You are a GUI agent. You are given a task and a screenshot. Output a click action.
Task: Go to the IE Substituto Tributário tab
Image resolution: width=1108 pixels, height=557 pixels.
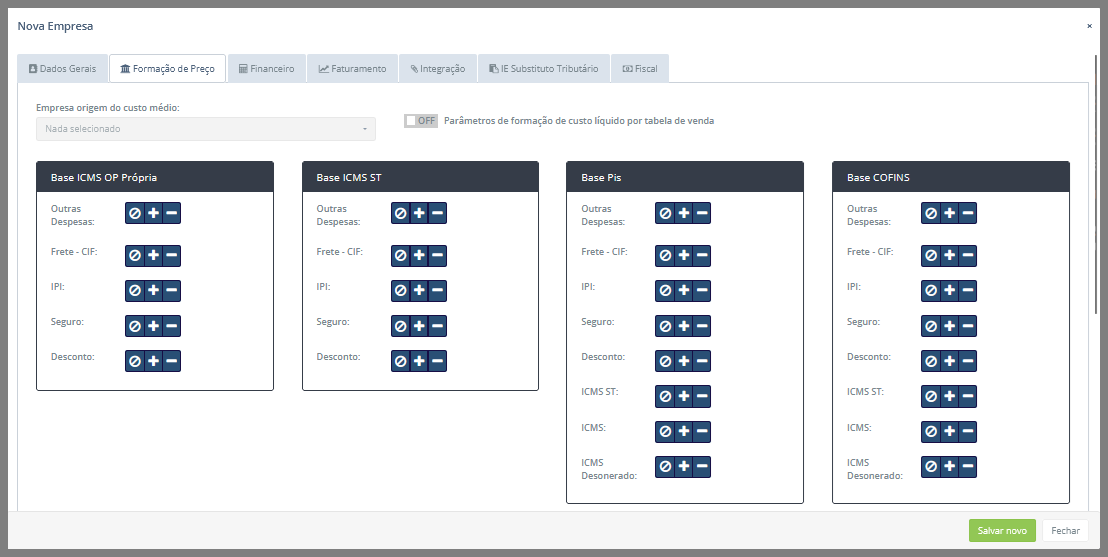(543, 69)
